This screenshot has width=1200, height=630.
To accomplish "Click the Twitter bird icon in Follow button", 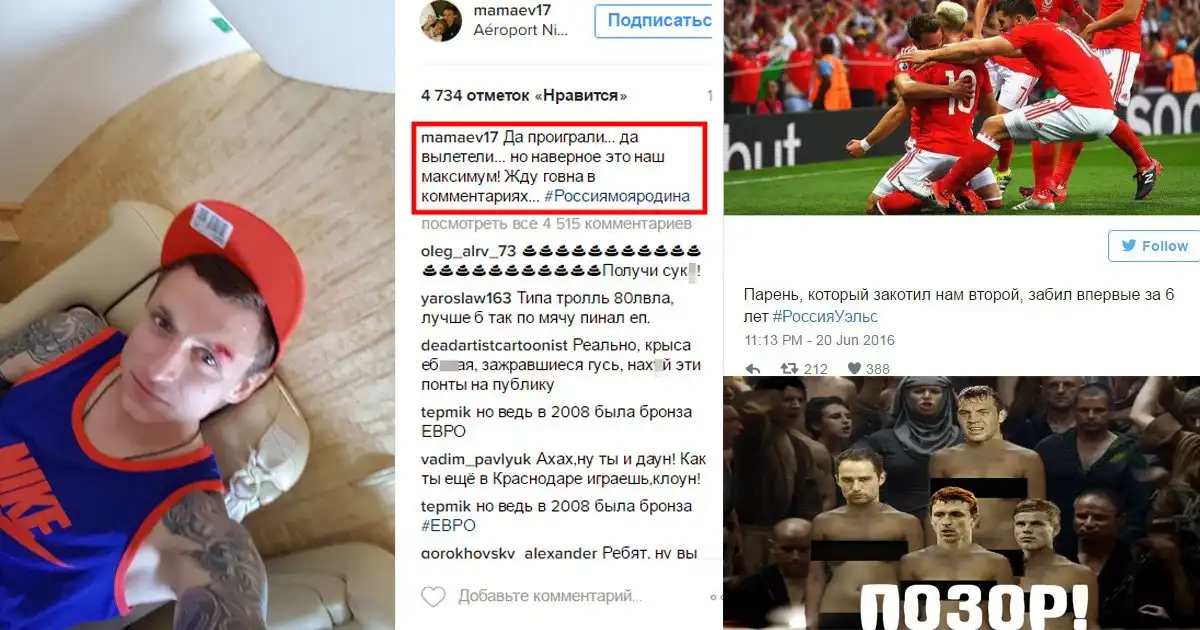I will click(x=1128, y=246).
